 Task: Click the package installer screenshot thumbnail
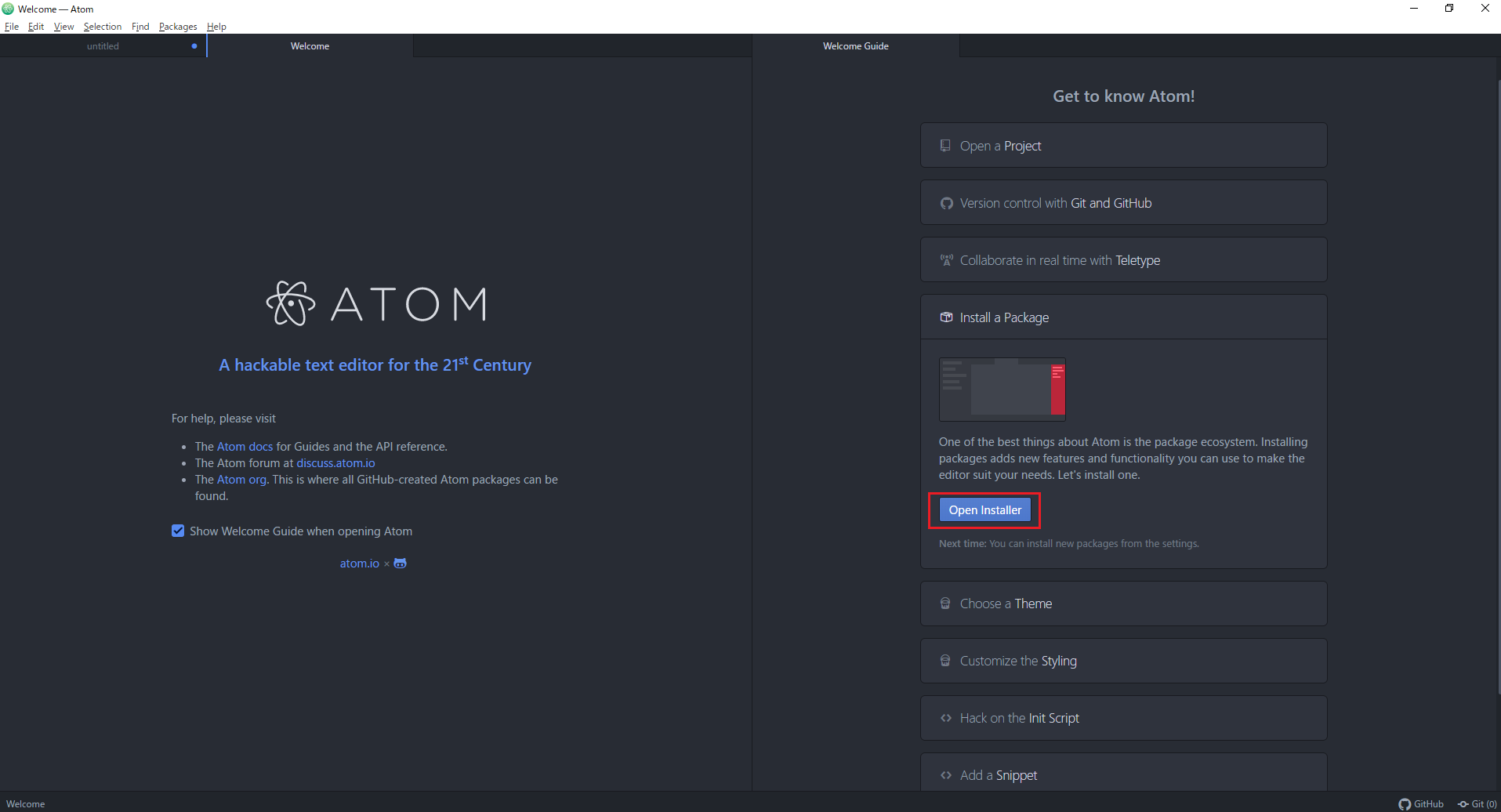click(x=1002, y=389)
